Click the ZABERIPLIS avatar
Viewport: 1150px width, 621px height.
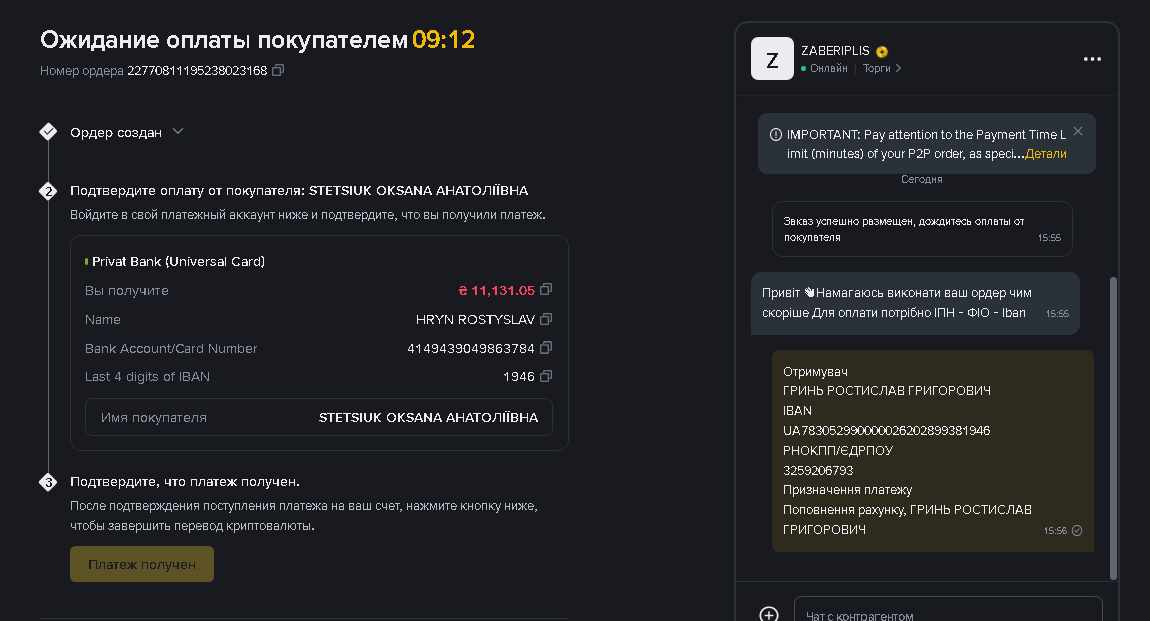[772, 59]
